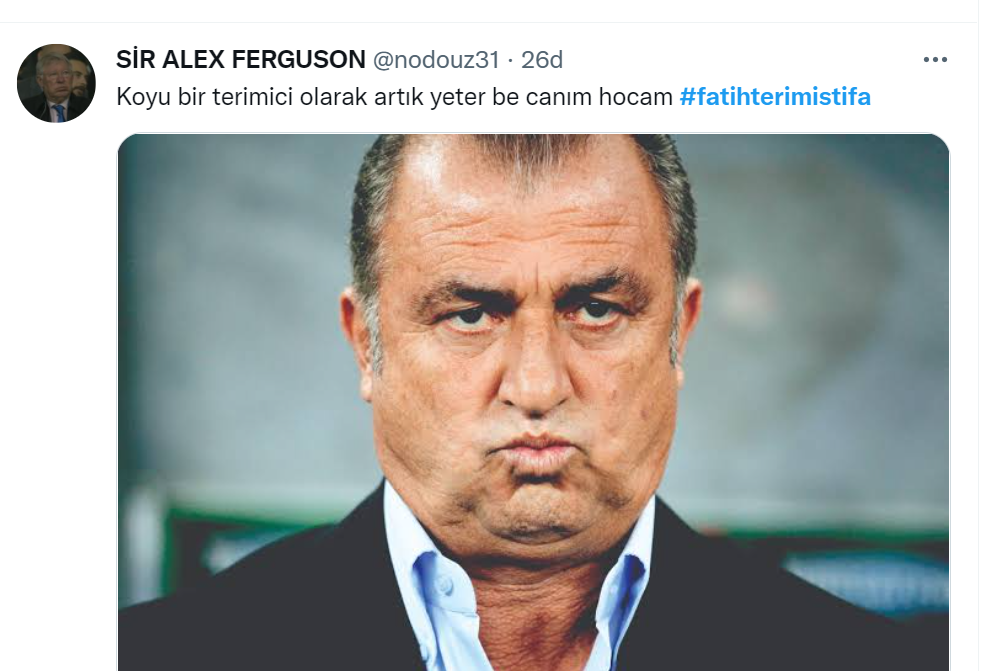981x671 pixels.
Task: Click the gray handle next to the author name
Action: [x=436, y=60]
